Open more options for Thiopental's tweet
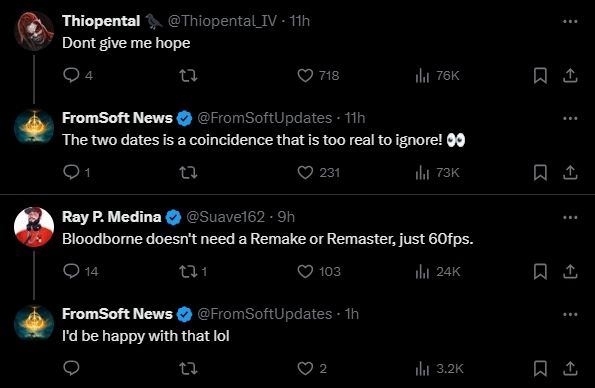The width and height of the screenshot is (595, 388). click(570, 21)
